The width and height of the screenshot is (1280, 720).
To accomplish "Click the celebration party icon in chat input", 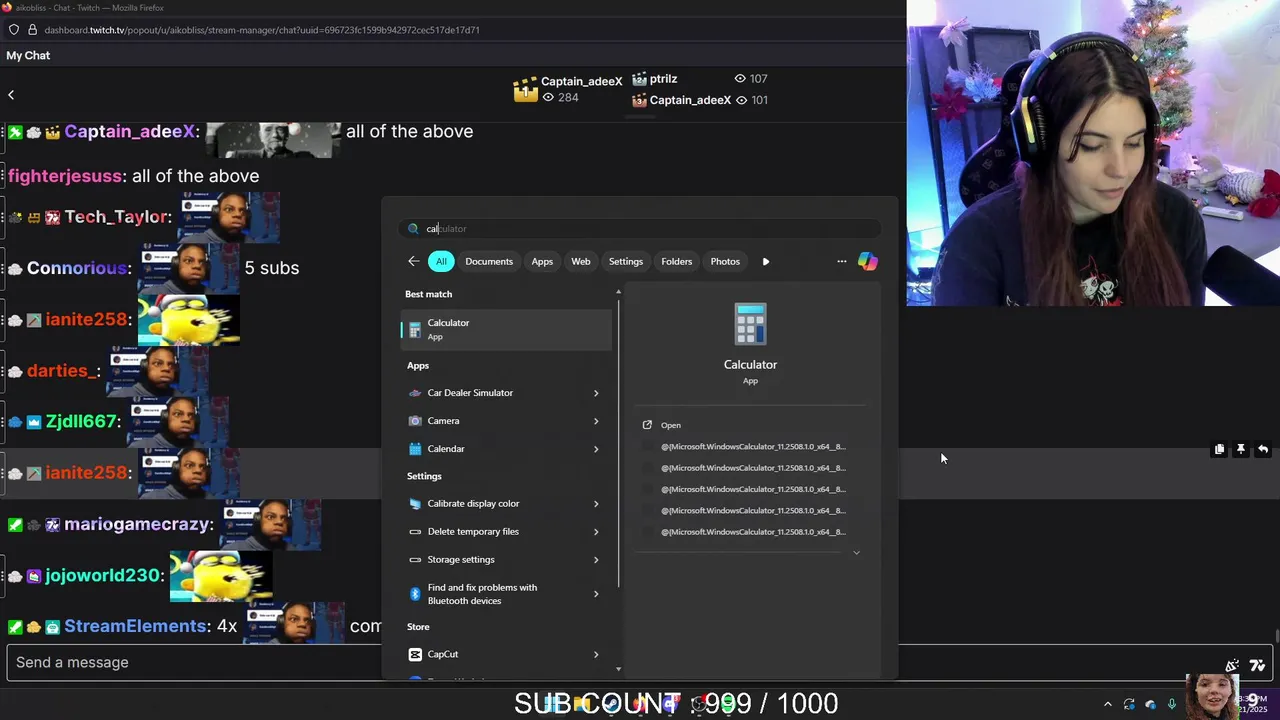I will 1232,665.
